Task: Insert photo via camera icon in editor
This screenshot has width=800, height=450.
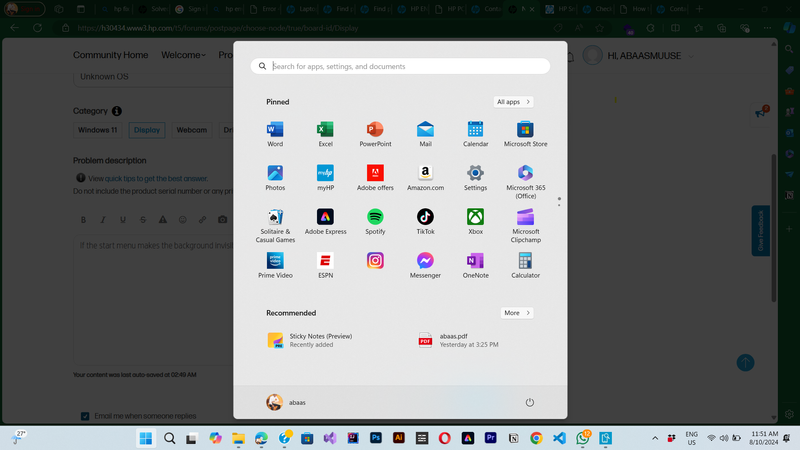Action: pyautogui.click(x=222, y=220)
